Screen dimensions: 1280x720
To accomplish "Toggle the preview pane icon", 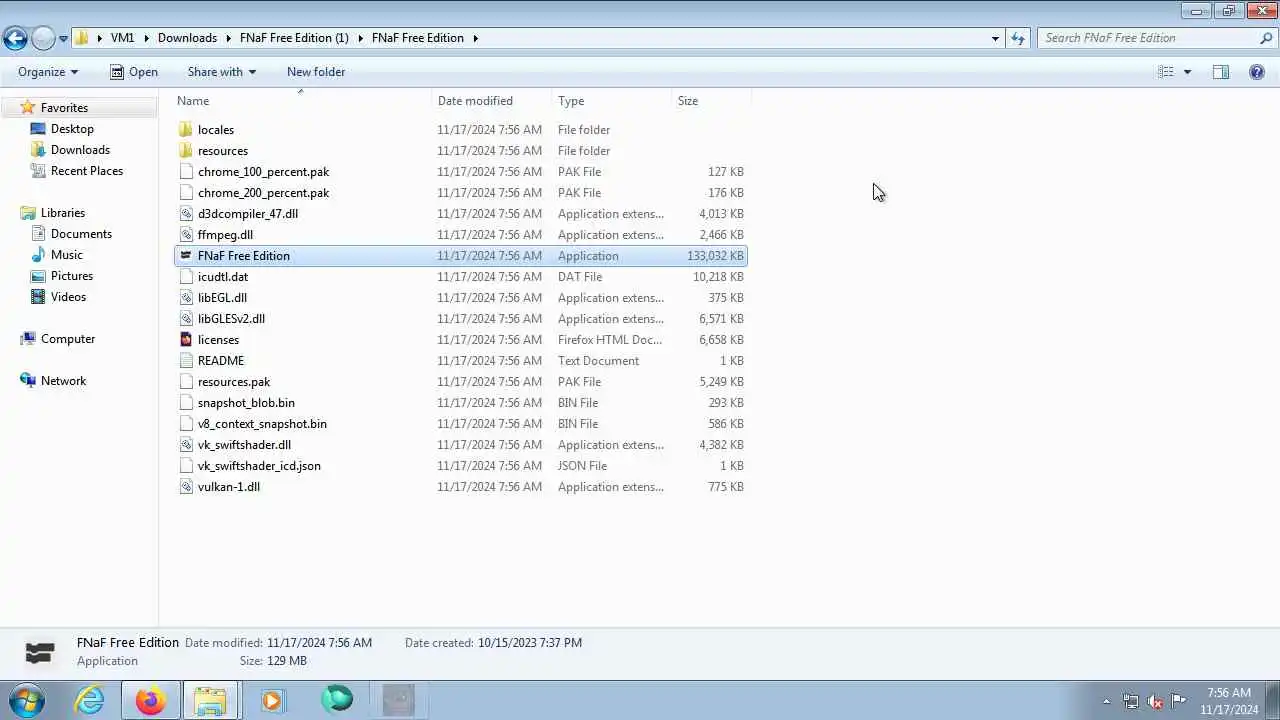I will tap(1221, 72).
